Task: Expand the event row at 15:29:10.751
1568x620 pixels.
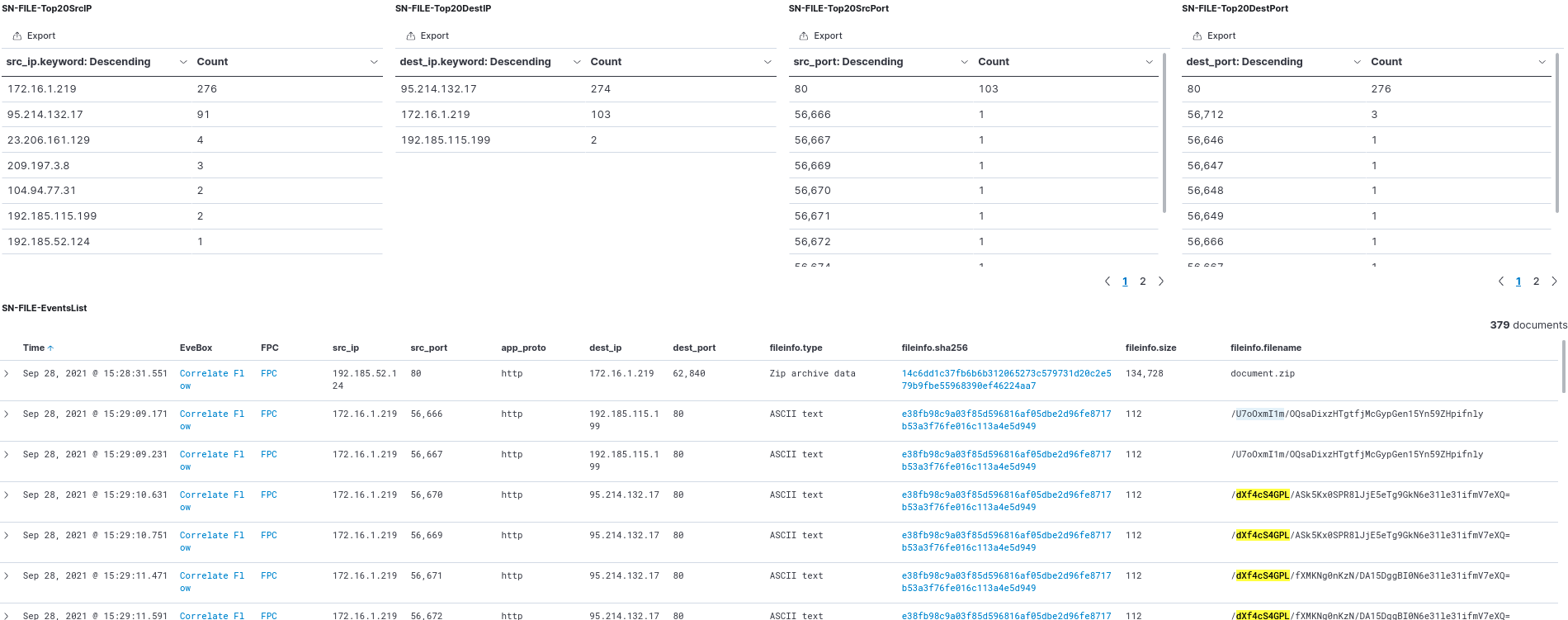Action: pyautogui.click(x=7, y=536)
